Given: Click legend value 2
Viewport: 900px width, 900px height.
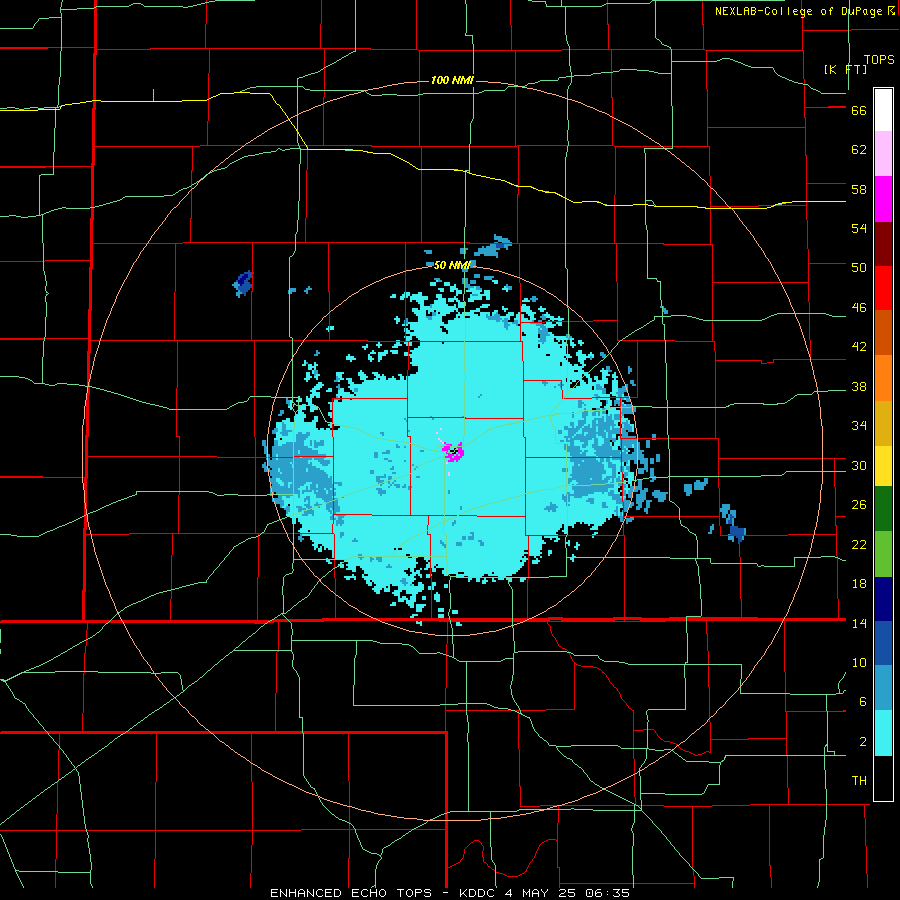Looking at the screenshot, I should 863,742.
